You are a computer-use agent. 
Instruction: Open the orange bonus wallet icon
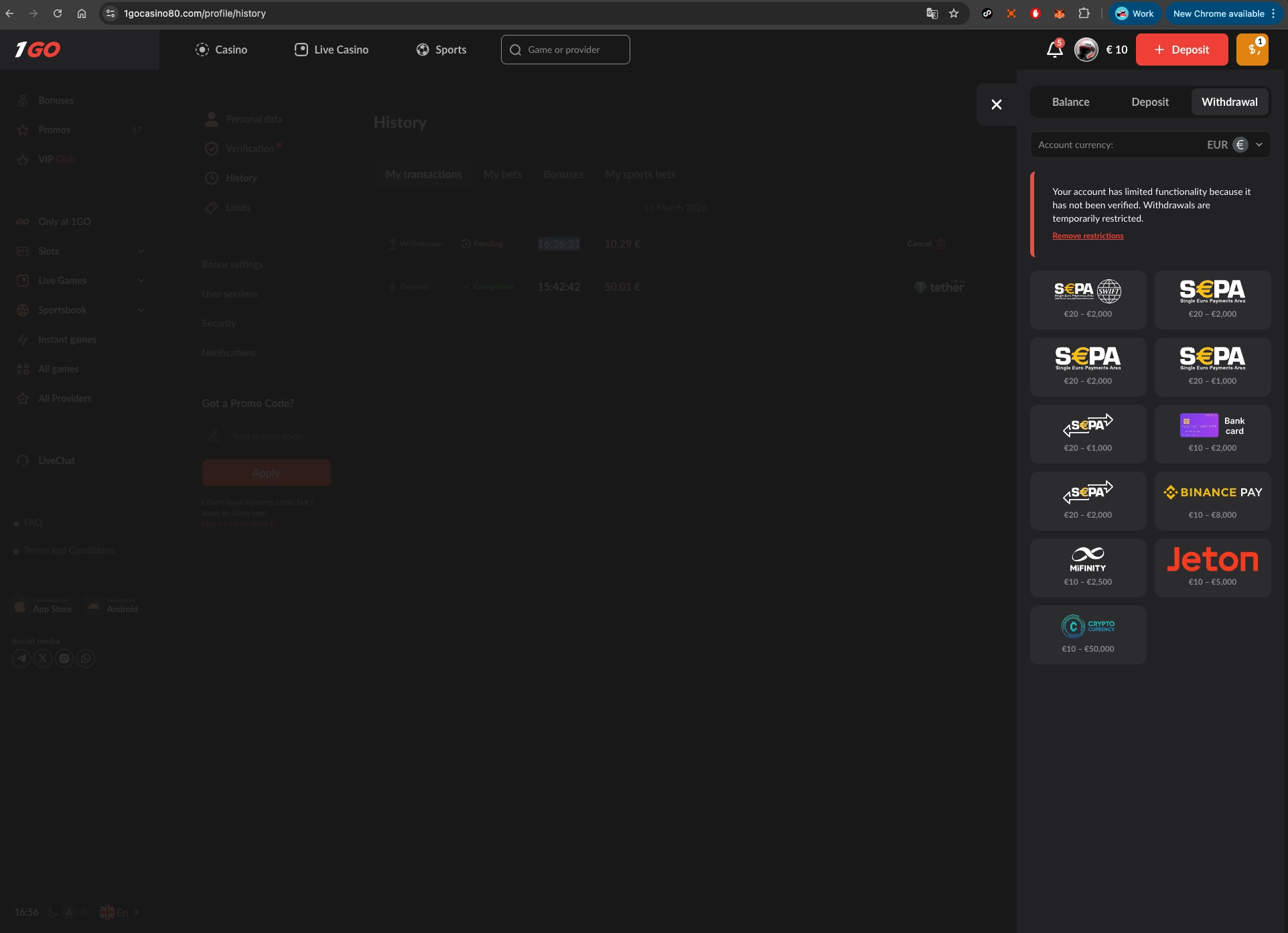pos(1252,50)
